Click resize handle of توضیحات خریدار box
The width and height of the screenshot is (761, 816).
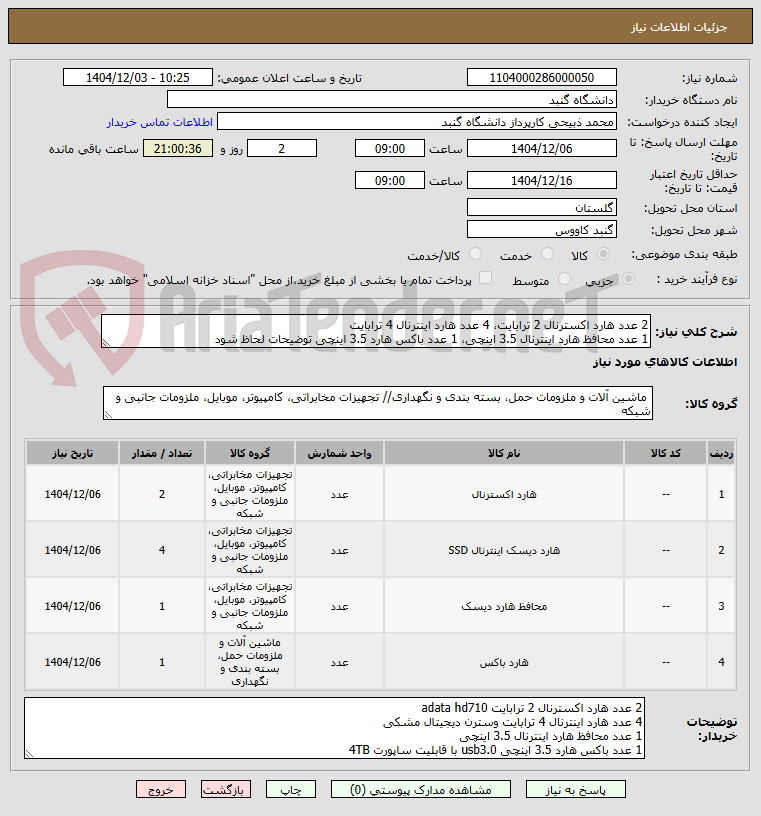(29, 754)
